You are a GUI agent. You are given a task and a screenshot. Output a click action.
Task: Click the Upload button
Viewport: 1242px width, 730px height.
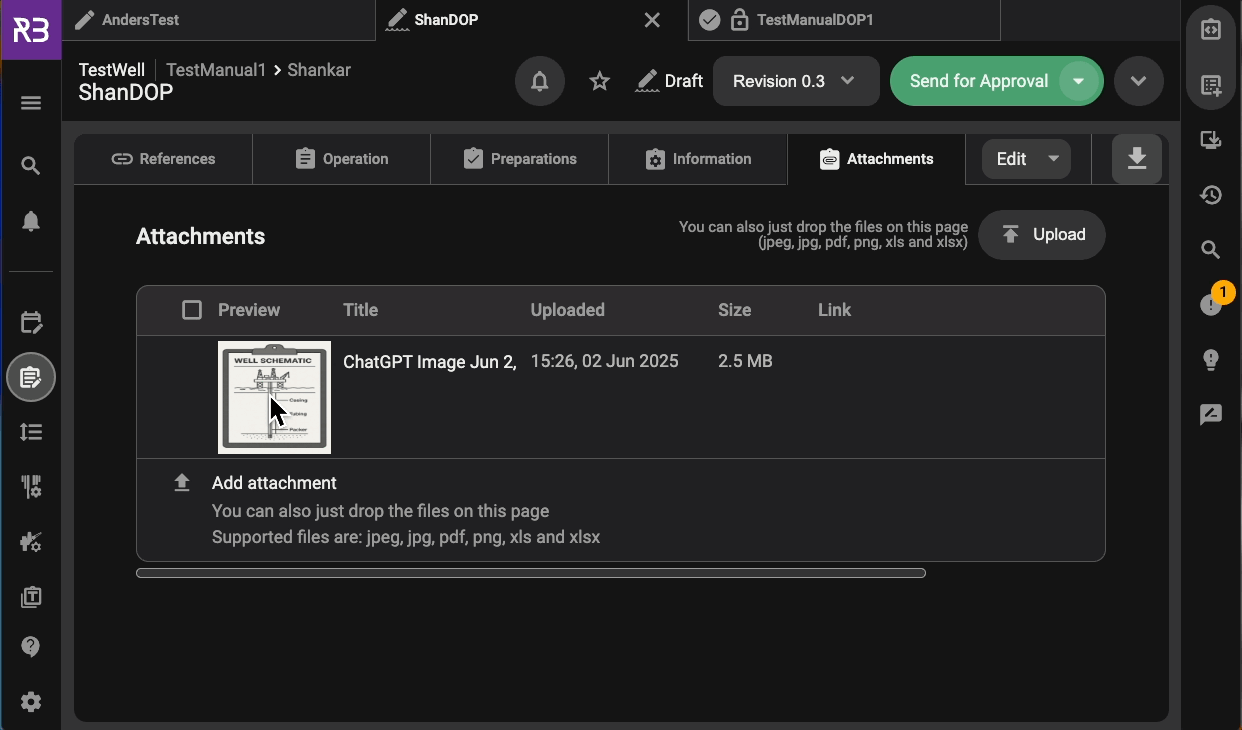[1042, 235]
